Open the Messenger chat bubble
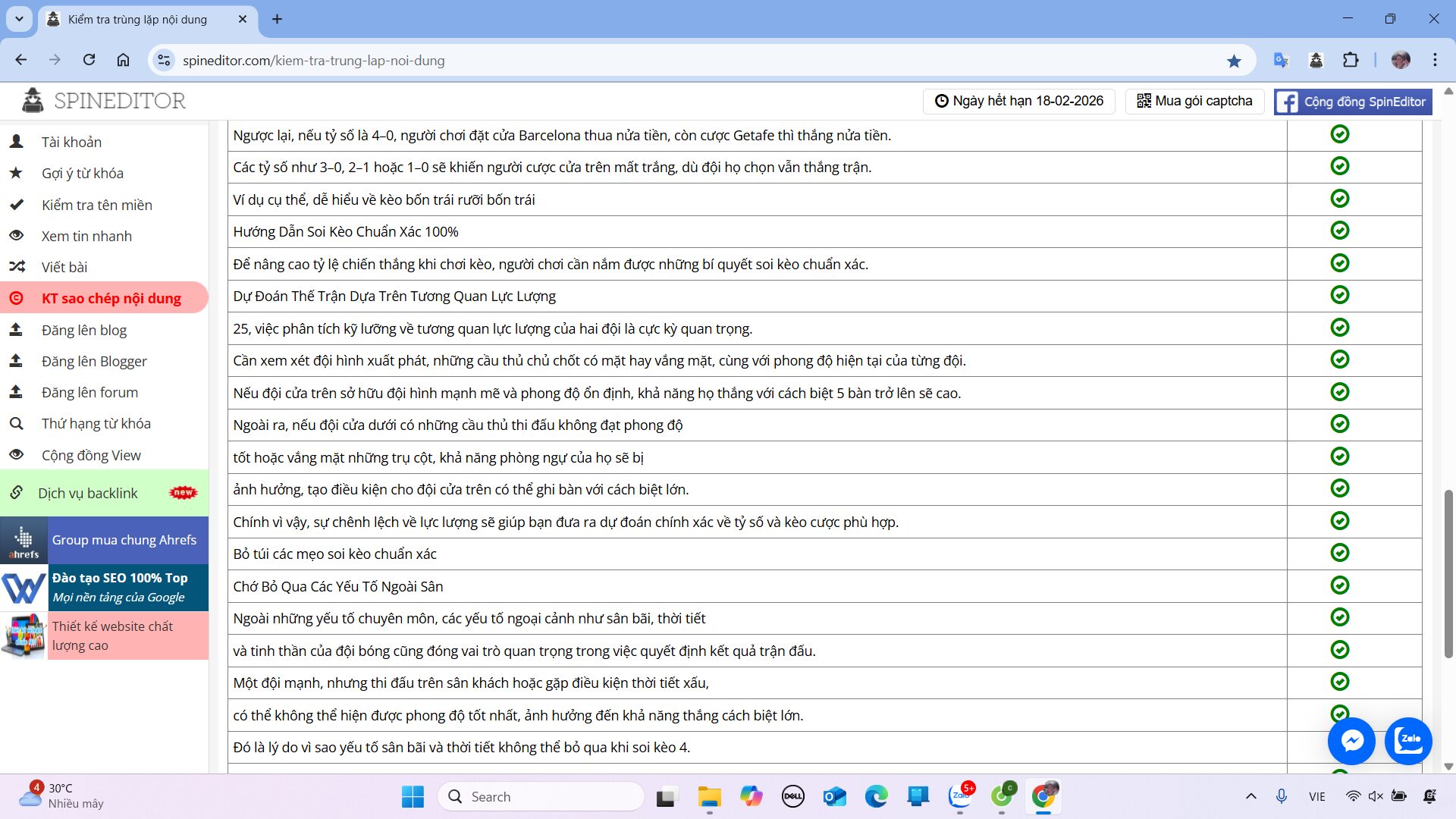This screenshot has height=819, width=1456. tap(1351, 740)
